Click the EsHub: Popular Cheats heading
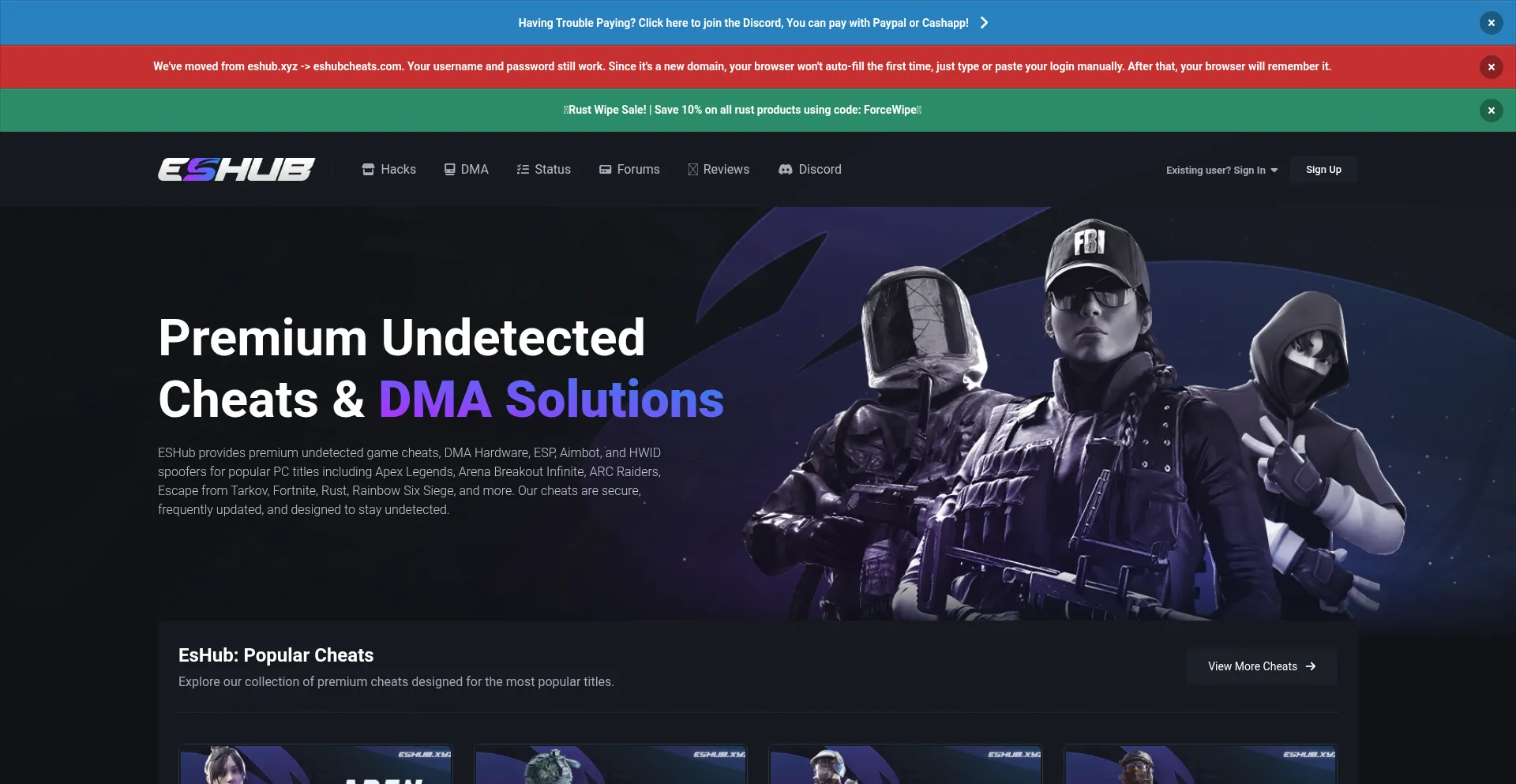1516x784 pixels. (276, 655)
